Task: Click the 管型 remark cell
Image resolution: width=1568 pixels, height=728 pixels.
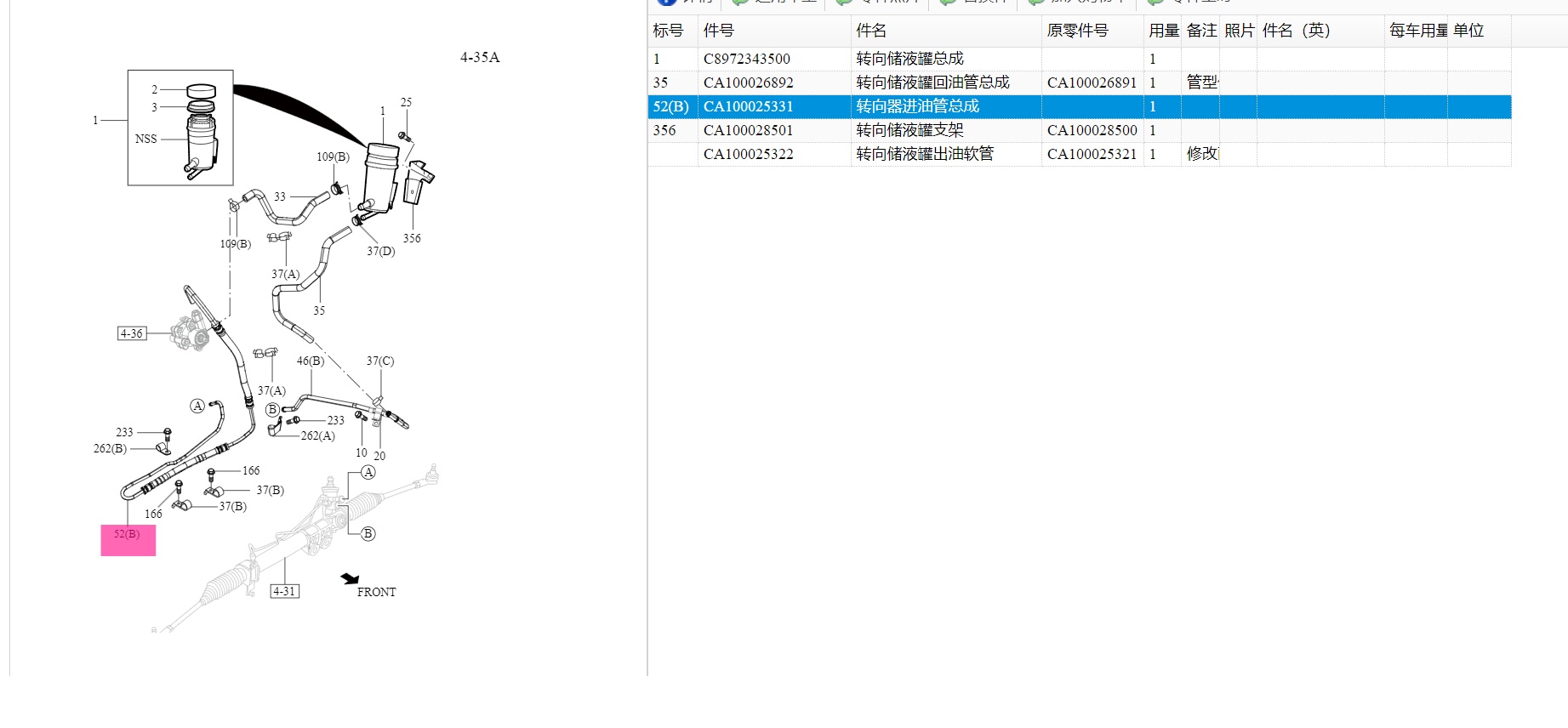Action: click(1202, 82)
